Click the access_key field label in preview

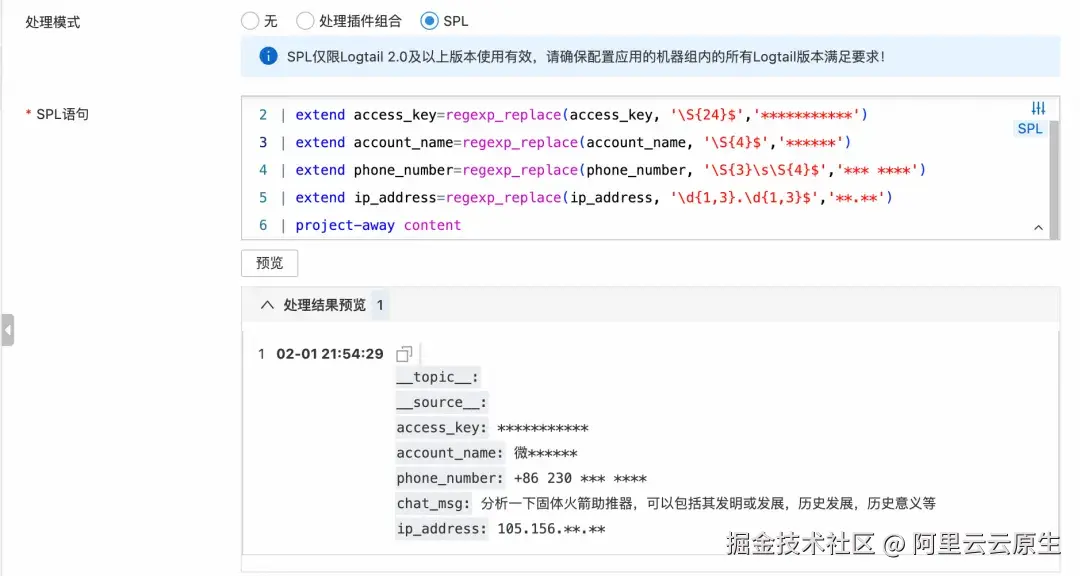[x=429, y=427]
